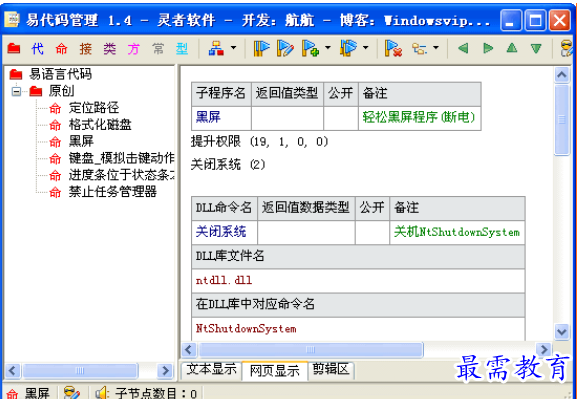The height and width of the screenshot is (399, 578).
Task: Click the green left arrow icon
Action: tap(463, 48)
